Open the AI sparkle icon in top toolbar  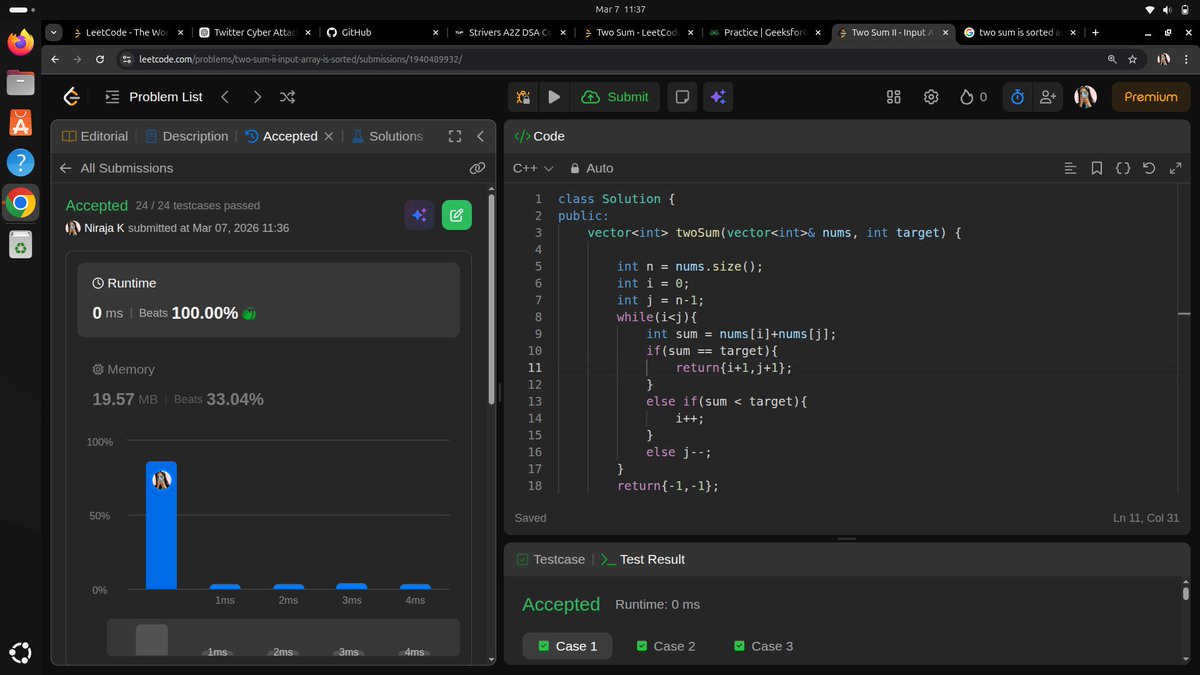point(717,97)
